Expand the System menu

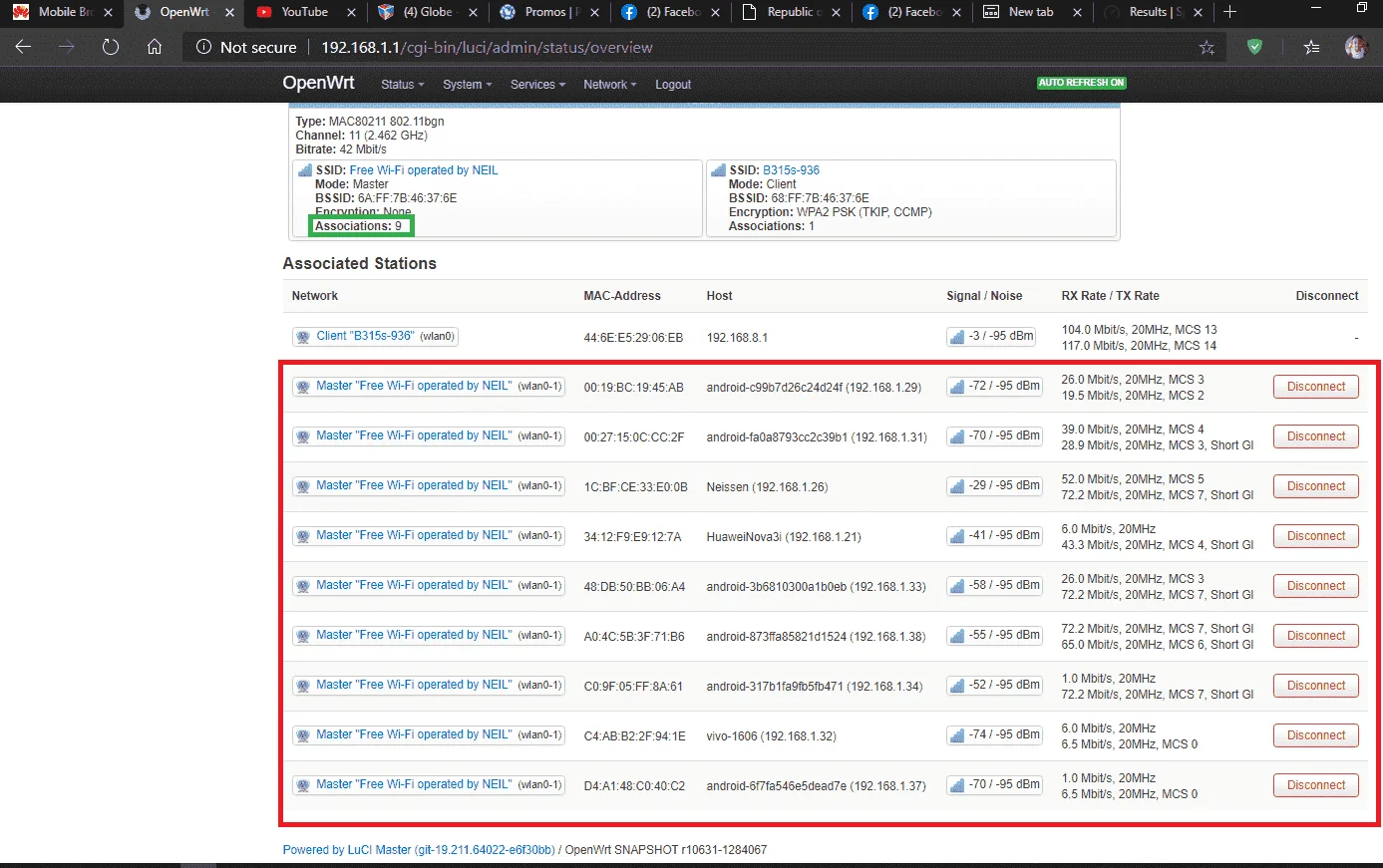[x=467, y=85]
